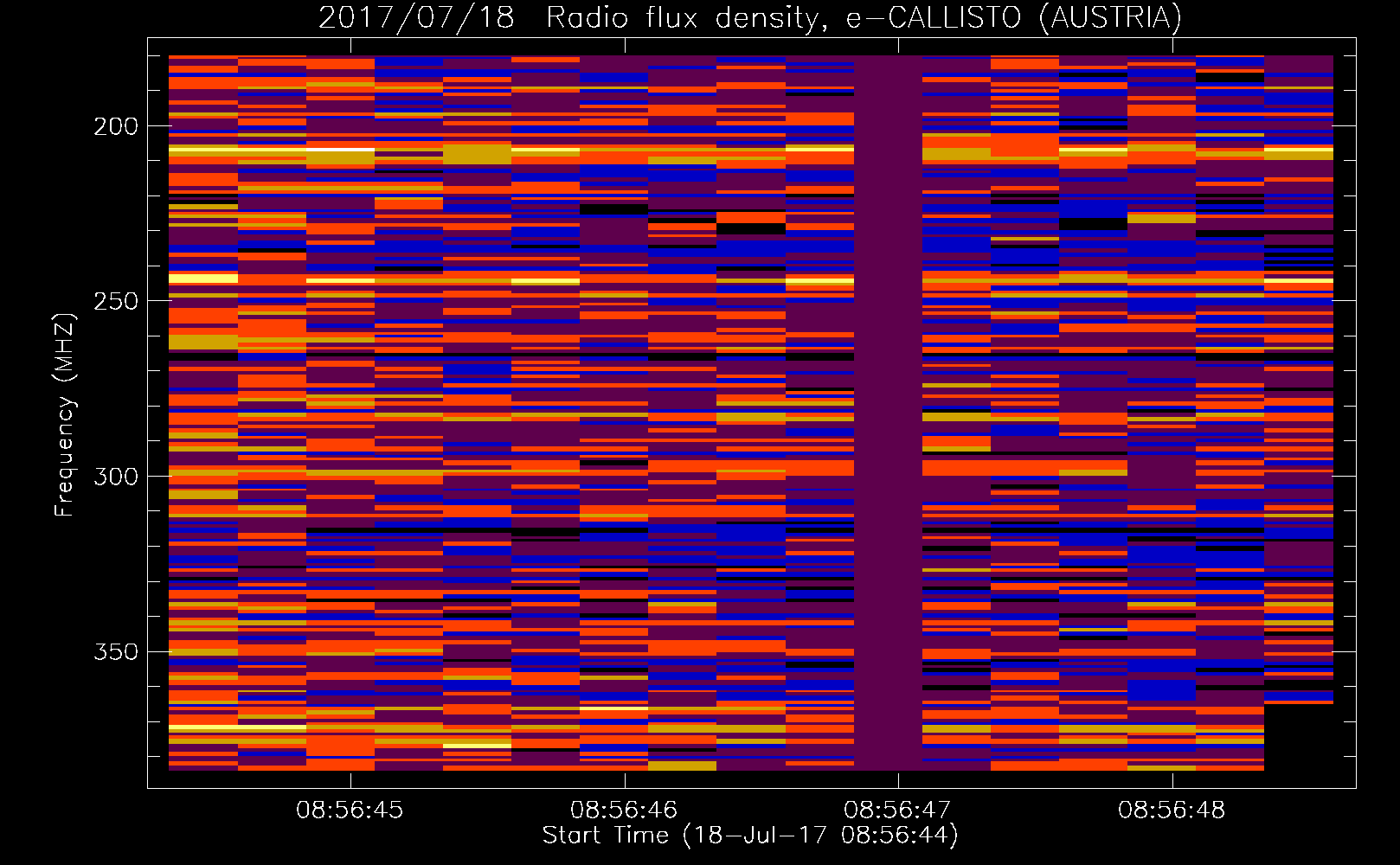Click the "Start Time (18-Jul-17 08:56:44)" label
Screen dimensions: 1400x865
click(750, 836)
